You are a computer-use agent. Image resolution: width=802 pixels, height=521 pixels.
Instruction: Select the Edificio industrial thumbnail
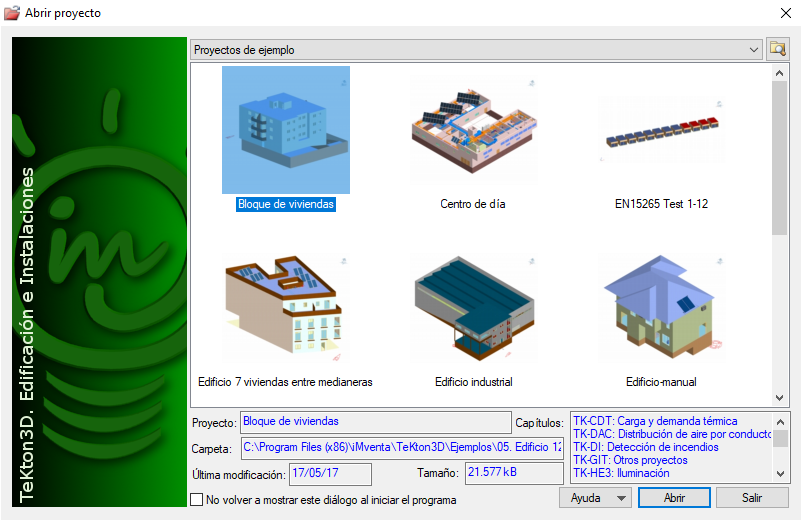pos(474,308)
